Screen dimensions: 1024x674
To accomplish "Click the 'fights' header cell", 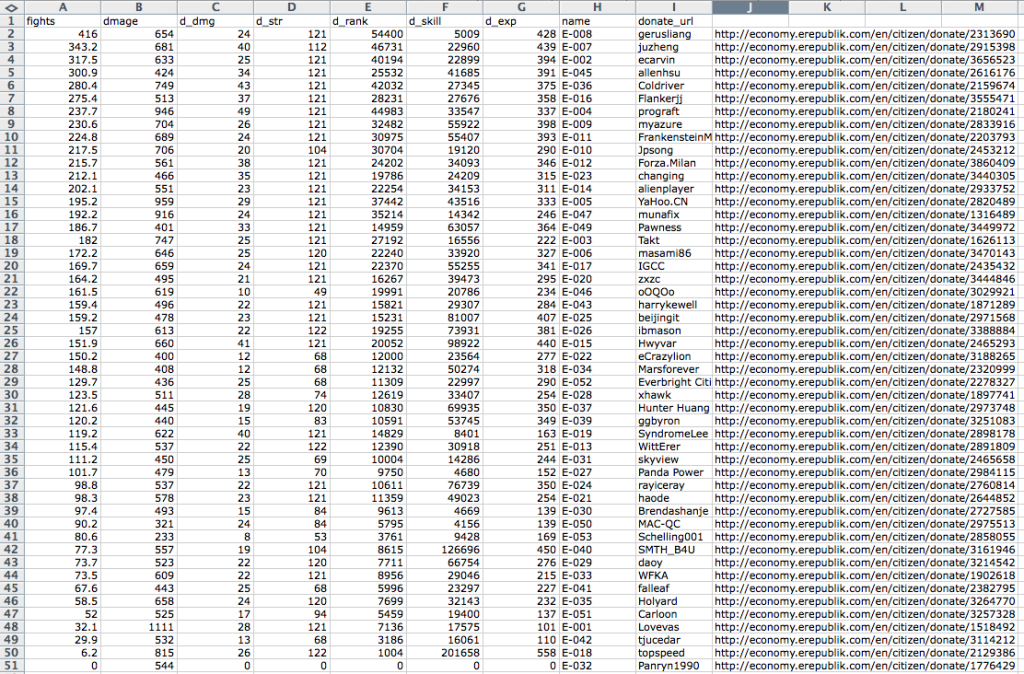I will pyautogui.click(x=62, y=20).
